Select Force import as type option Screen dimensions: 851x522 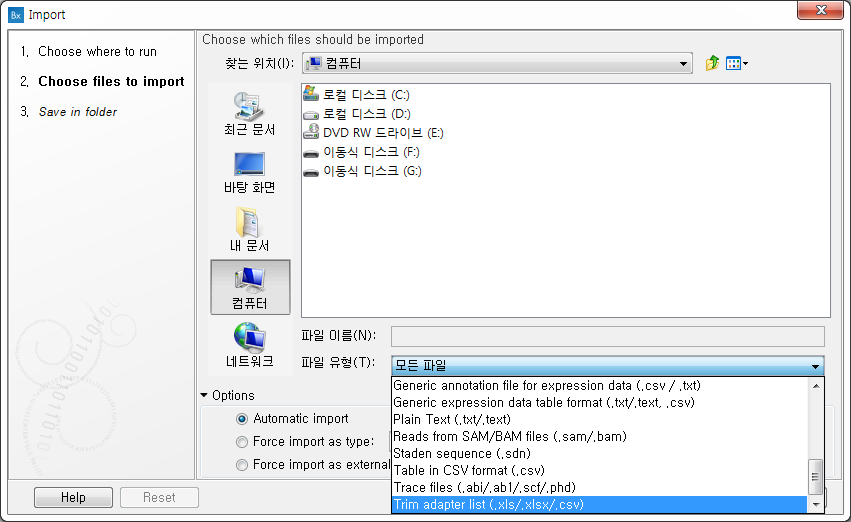click(x=242, y=442)
